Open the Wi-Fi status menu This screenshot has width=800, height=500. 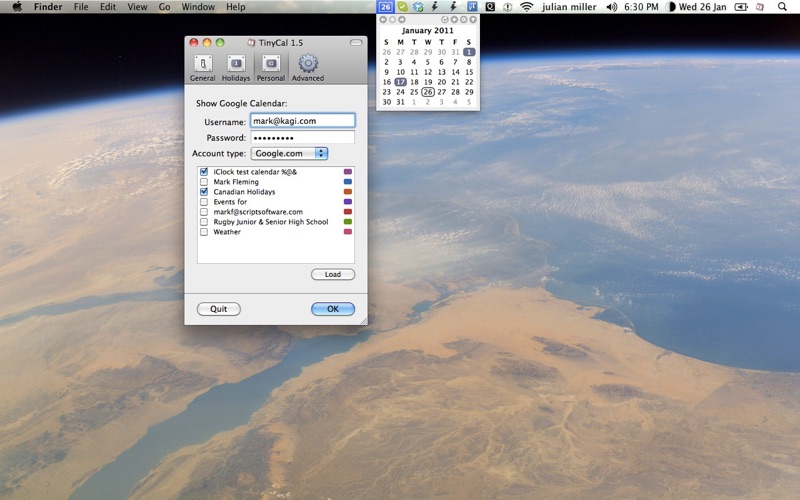pos(526,7)
